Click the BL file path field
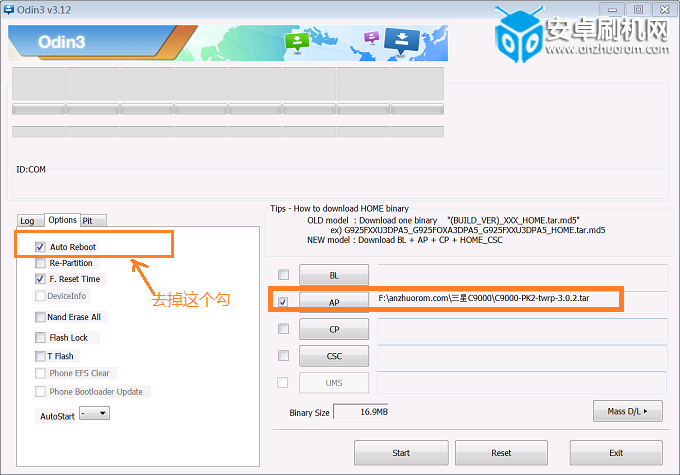Screen dimensions: 680x475 coord(522,275)
